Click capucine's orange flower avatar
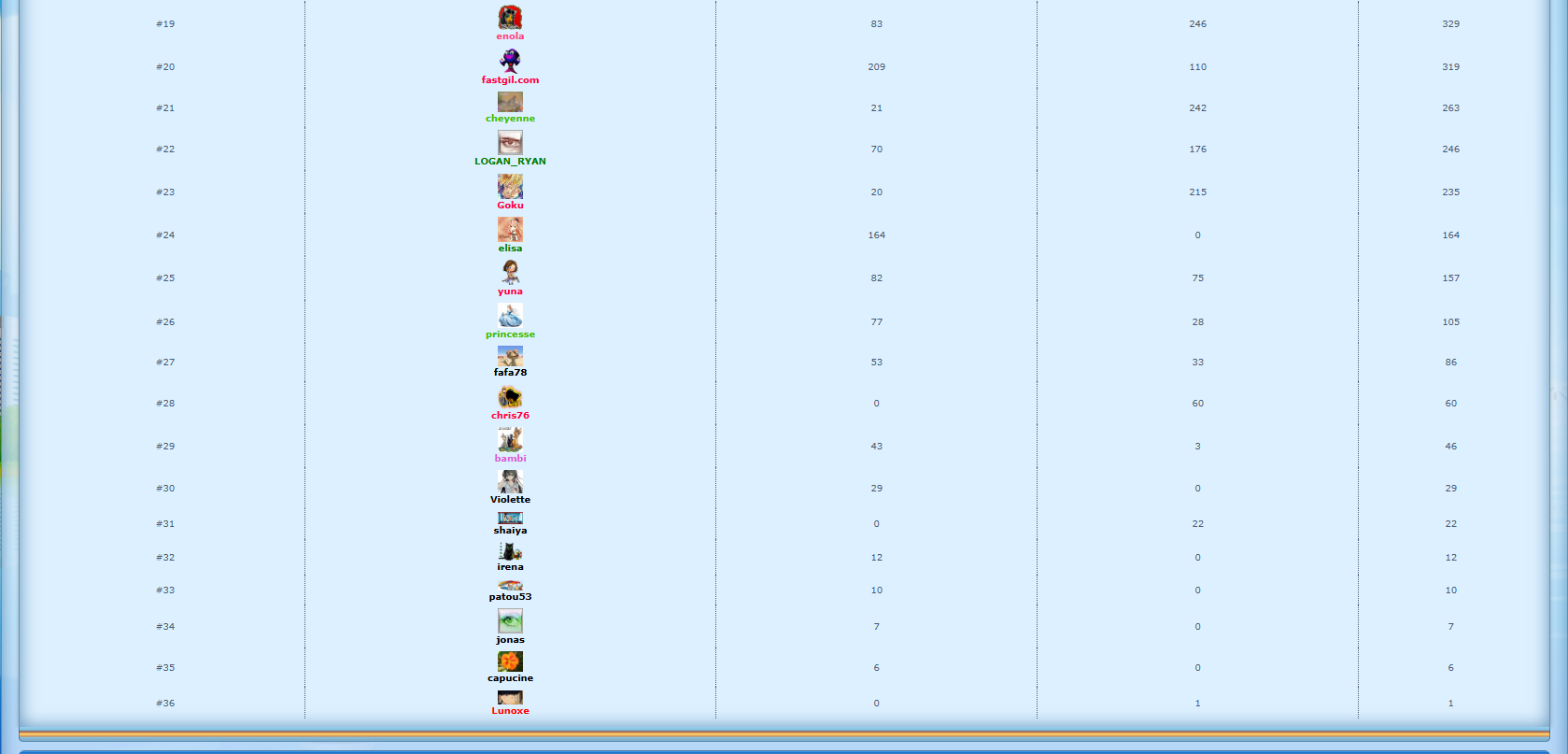The height and width of the screenshot is (754, 1568). coord(510,662)
